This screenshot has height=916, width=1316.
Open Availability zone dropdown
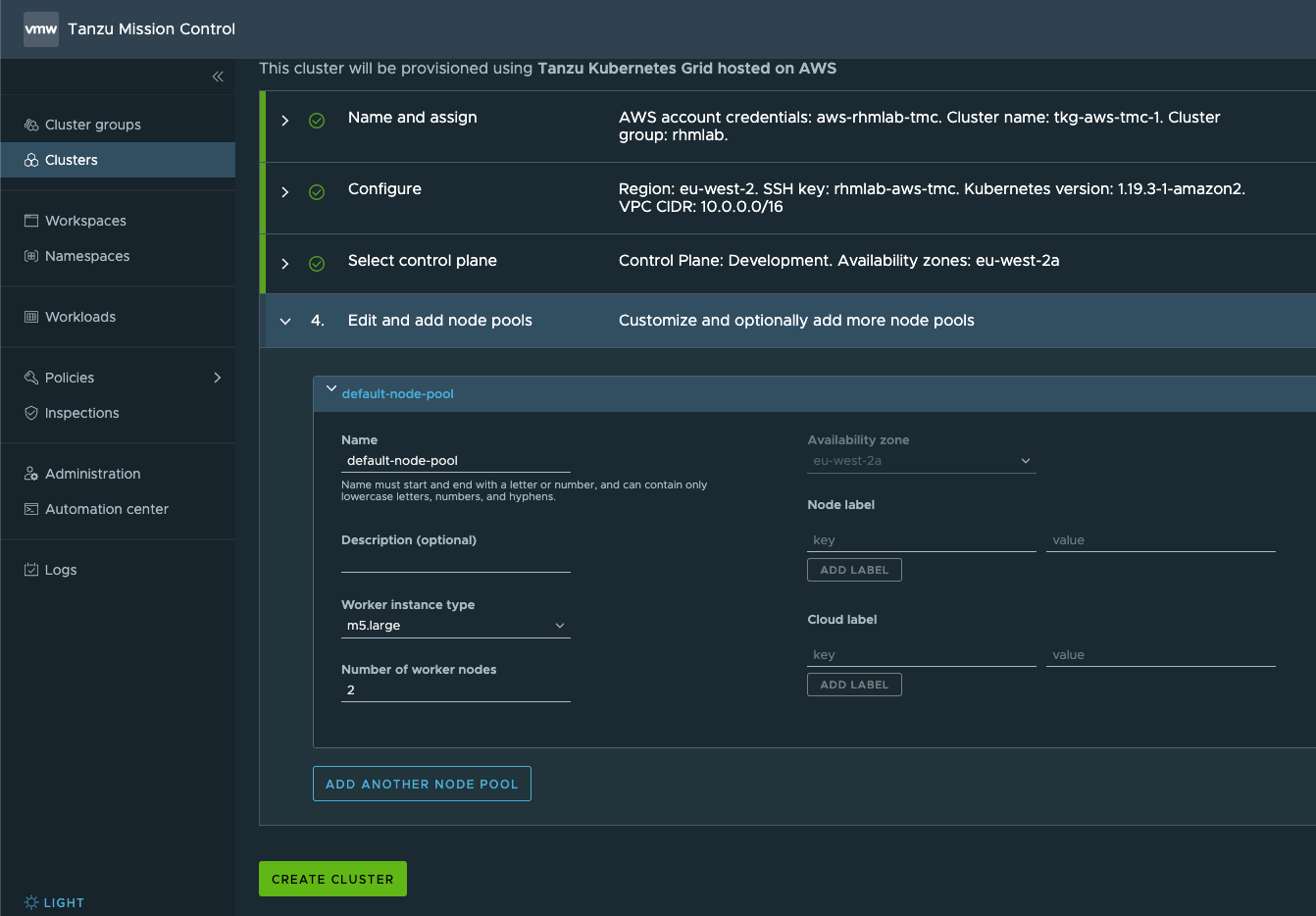pyautogui.click(x=922, y=461)
